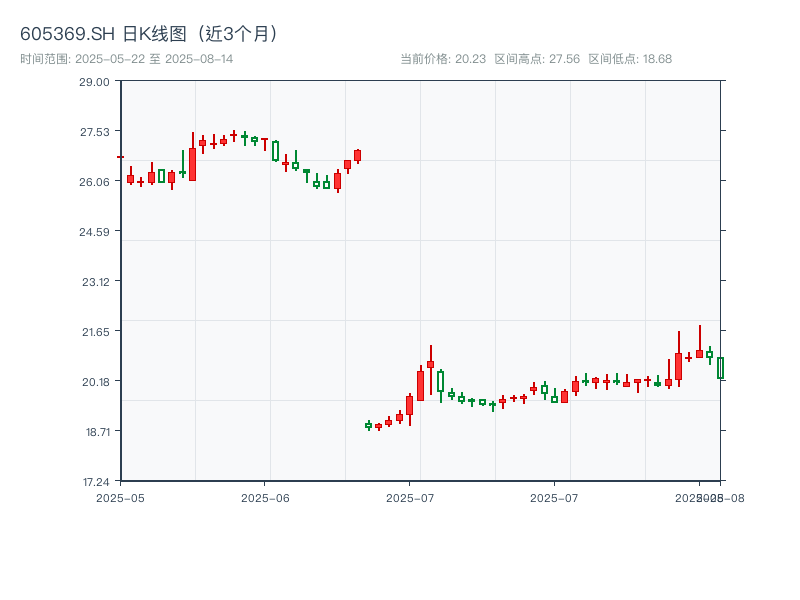Click the 区间低点 18.68 label
The width and height of the screenshot is (800, 600).
(630, 59)
